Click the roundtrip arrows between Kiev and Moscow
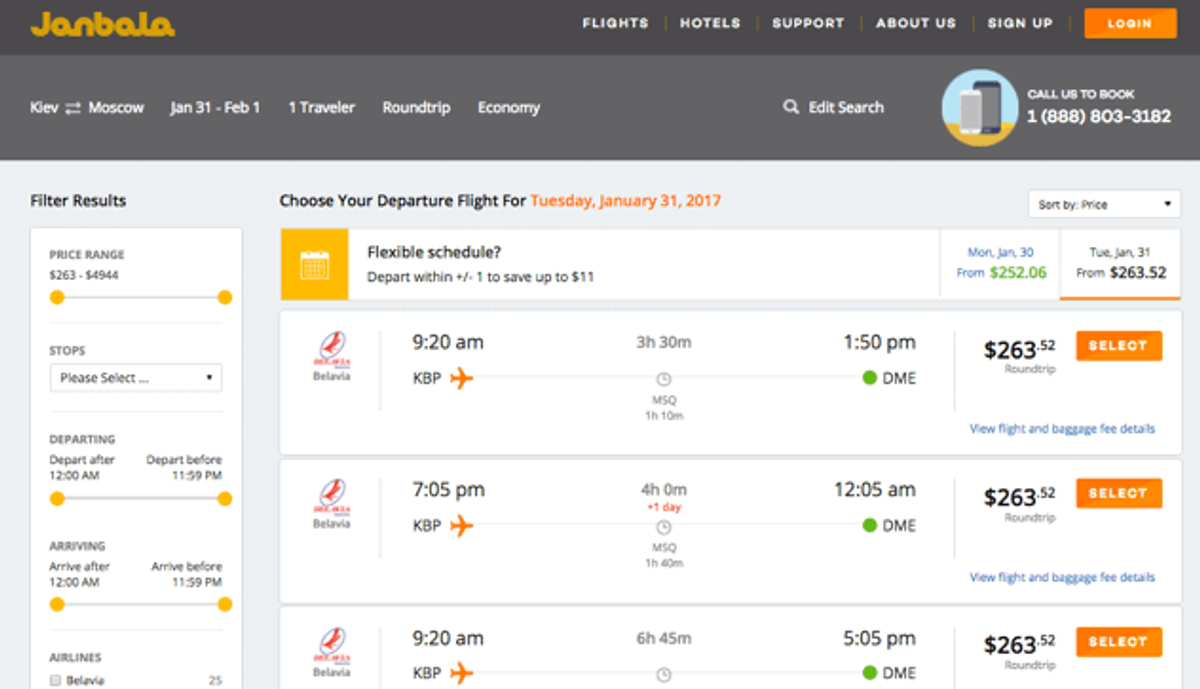Screen dimensions: 1200x689 tap(73, 108)
